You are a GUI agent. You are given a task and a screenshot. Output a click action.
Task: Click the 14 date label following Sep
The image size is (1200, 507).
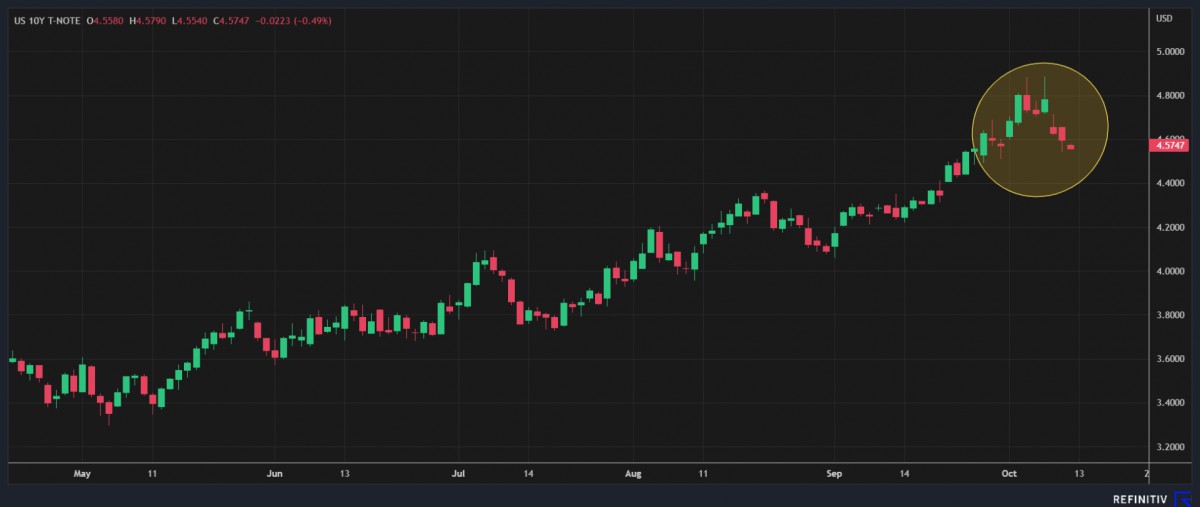point(905,472)
